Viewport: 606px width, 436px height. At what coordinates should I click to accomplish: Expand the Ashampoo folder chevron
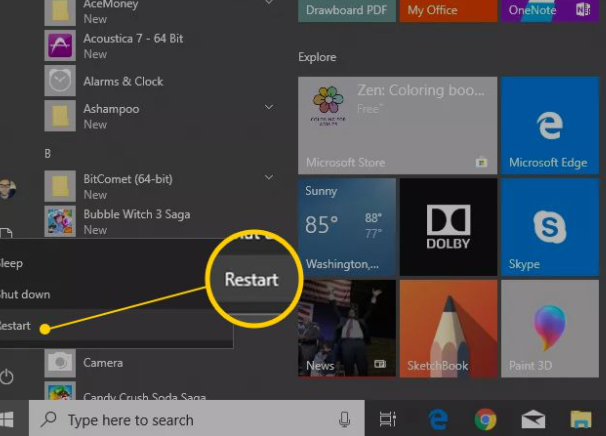[x=269, y=107]
